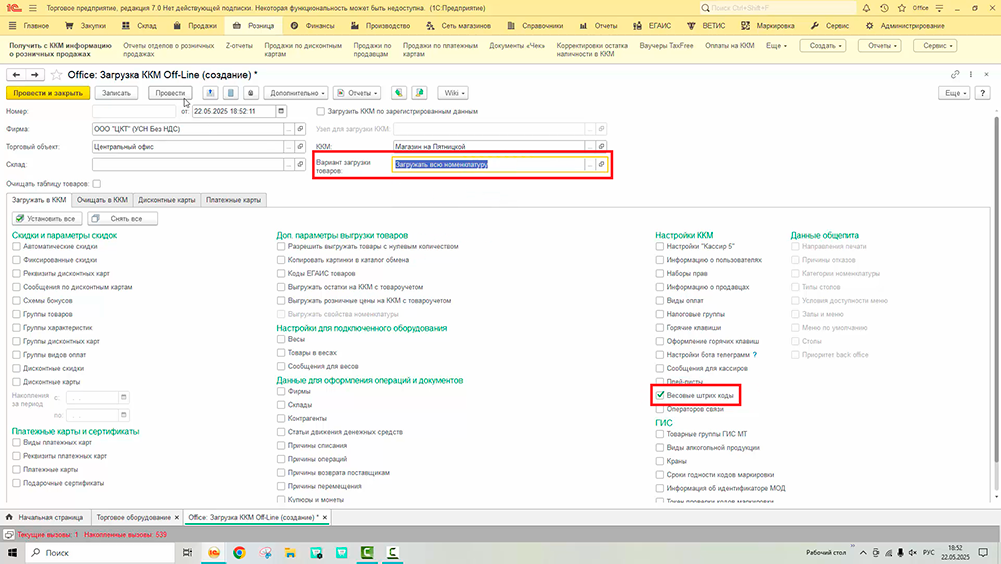Click the back navigation arrow
Image resolution: width=1001 pixels, height=564 pixels.
click(x=15, y=74)
